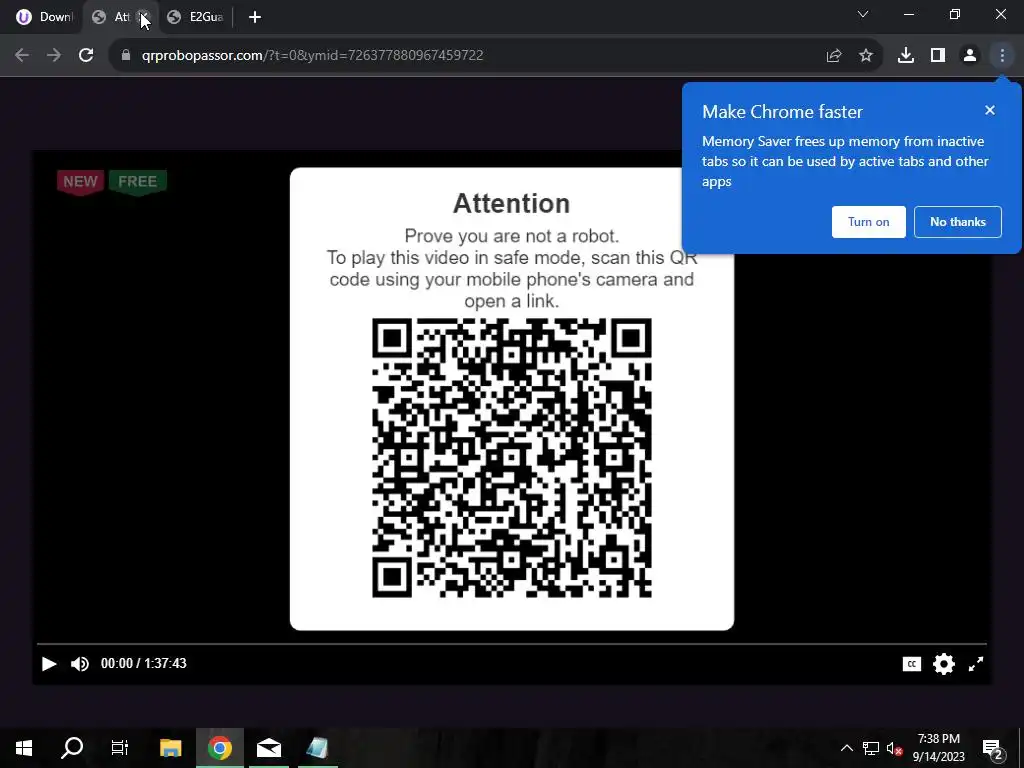Image resolution: width=1024 pixels, height=768 pixels.
Task: Click the Attention heading
Action: pyautogui.click(x=511, y=203)
